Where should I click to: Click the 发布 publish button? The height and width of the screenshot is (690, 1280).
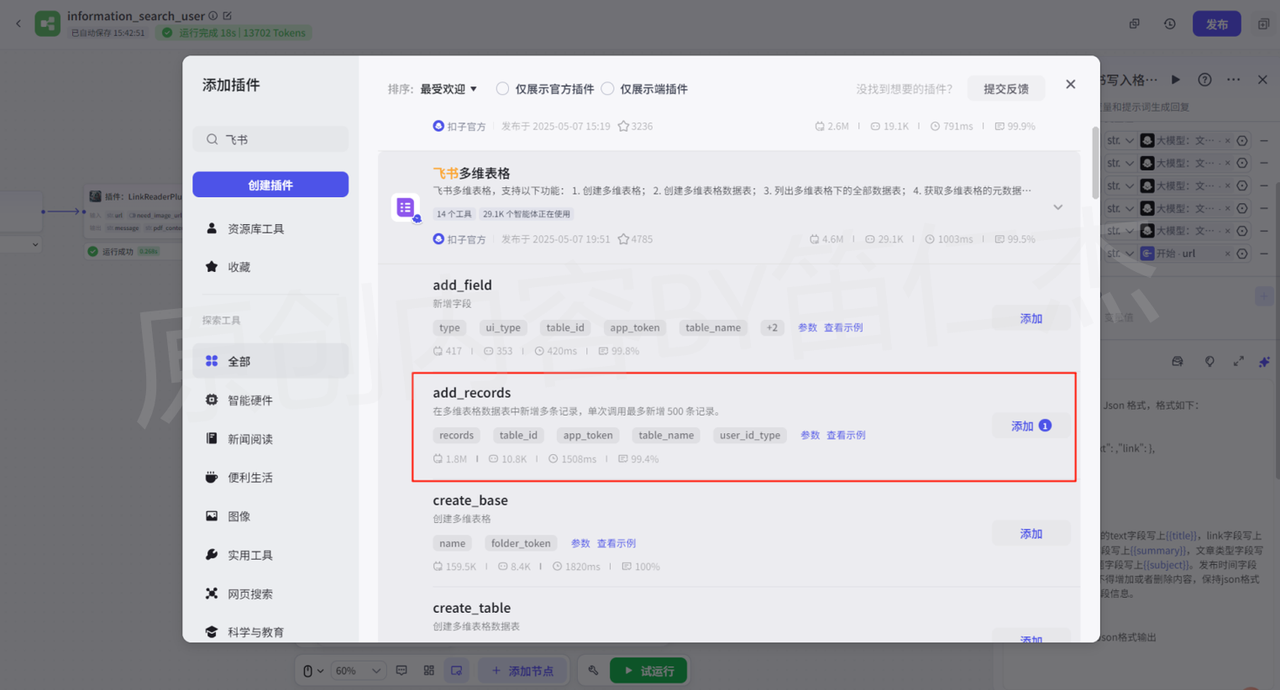[x=1216, y=24]
